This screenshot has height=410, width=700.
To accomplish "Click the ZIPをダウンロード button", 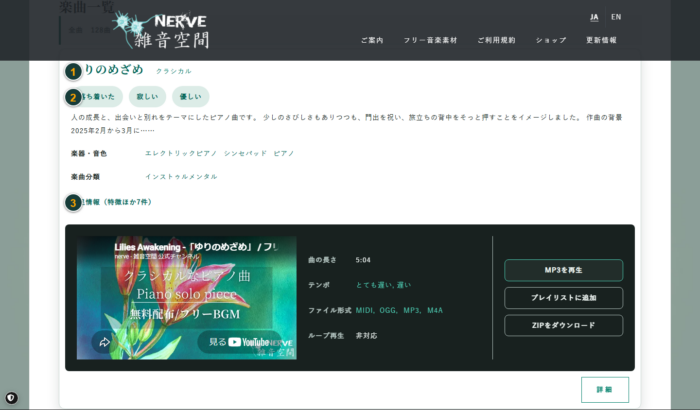I will 563,326.
